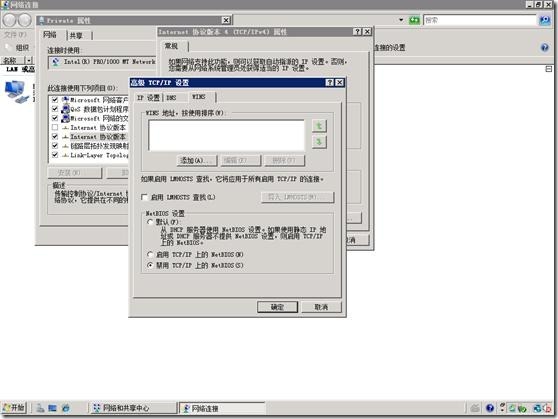This screenshot has width=558, height=419.
Task: Click inside the WINS address list box
Action: pos(226,135)
